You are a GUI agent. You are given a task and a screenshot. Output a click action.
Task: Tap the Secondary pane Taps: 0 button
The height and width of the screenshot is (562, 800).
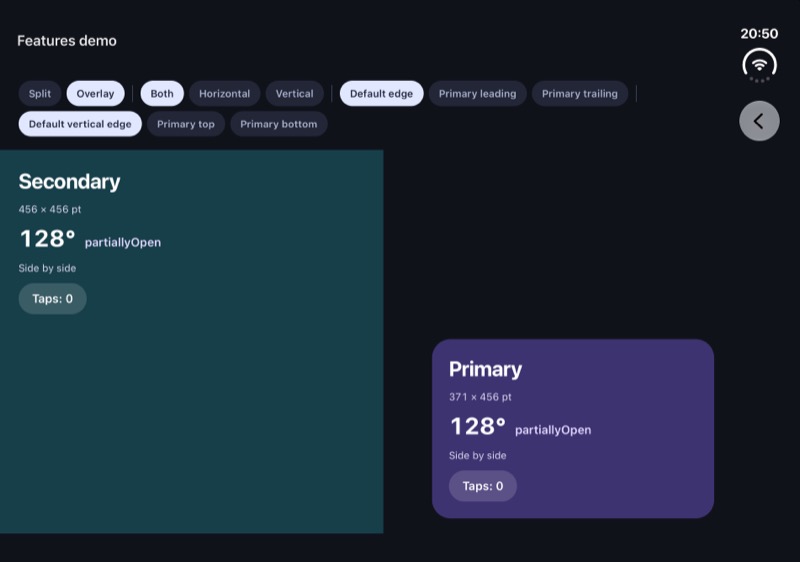(x=53, y=299)
